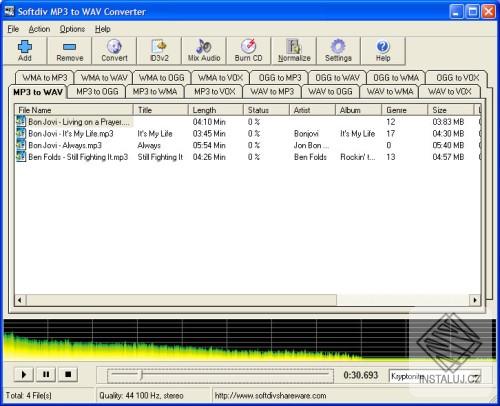Image resolution: width=500 pixels, height=406 pixels.
Task: Select the MP3 to WAV tab
Action: pos(38,92)
